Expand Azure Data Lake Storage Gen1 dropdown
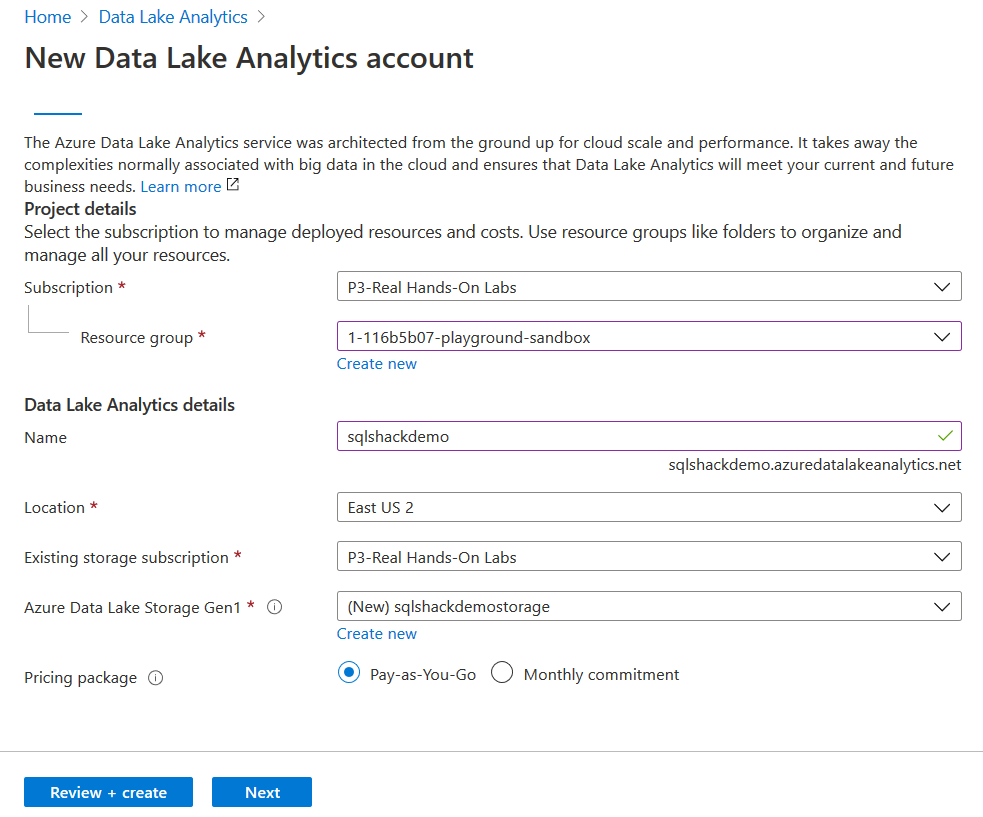The image size is (983, 817). (x=648, y=606)
